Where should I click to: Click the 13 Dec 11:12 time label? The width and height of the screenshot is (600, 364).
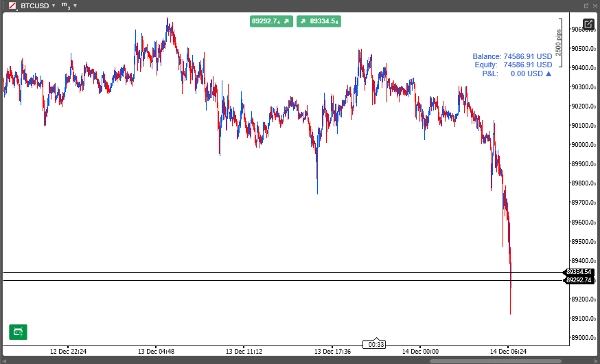244,351
